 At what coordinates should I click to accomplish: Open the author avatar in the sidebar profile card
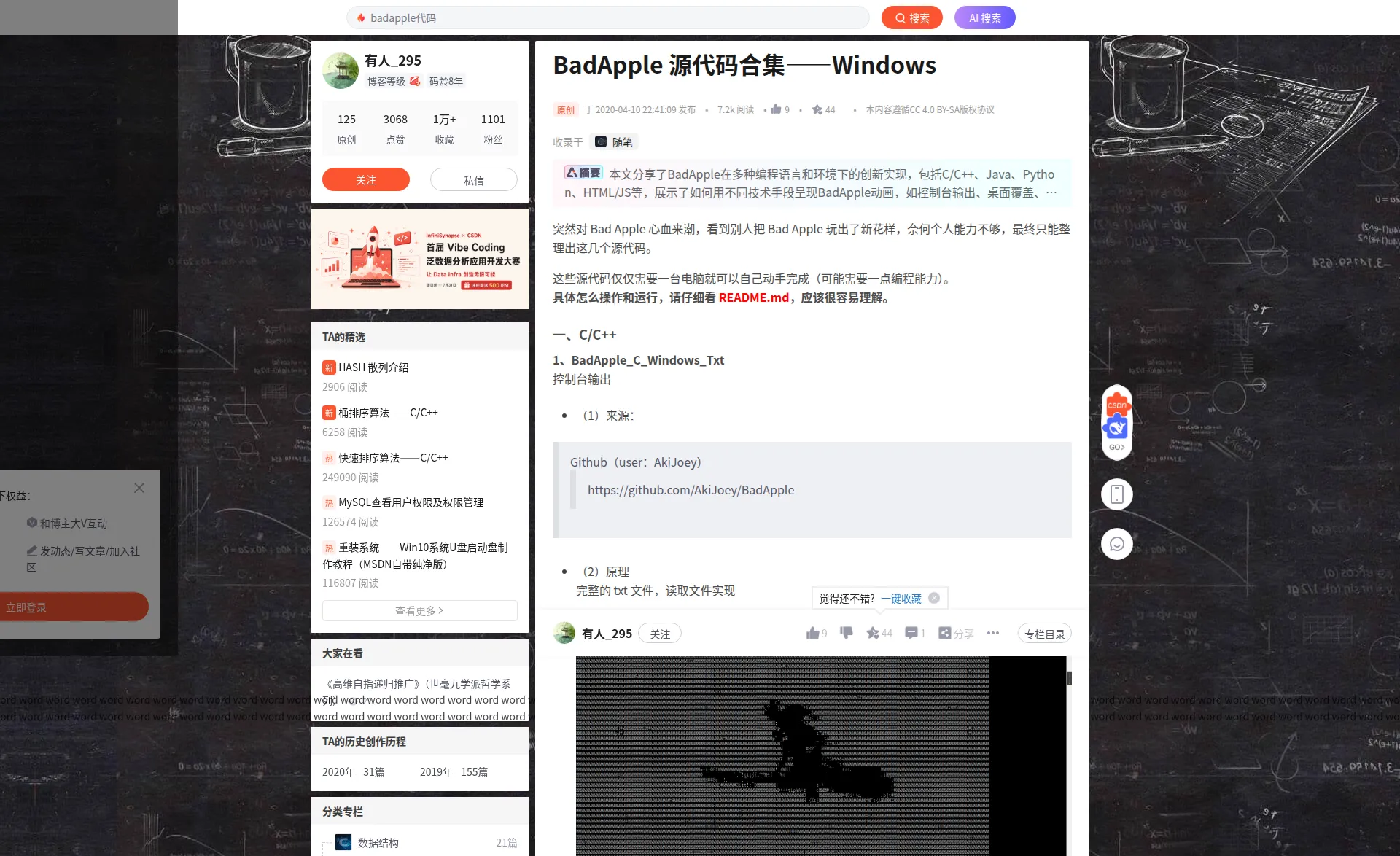[x=341, y=71]
